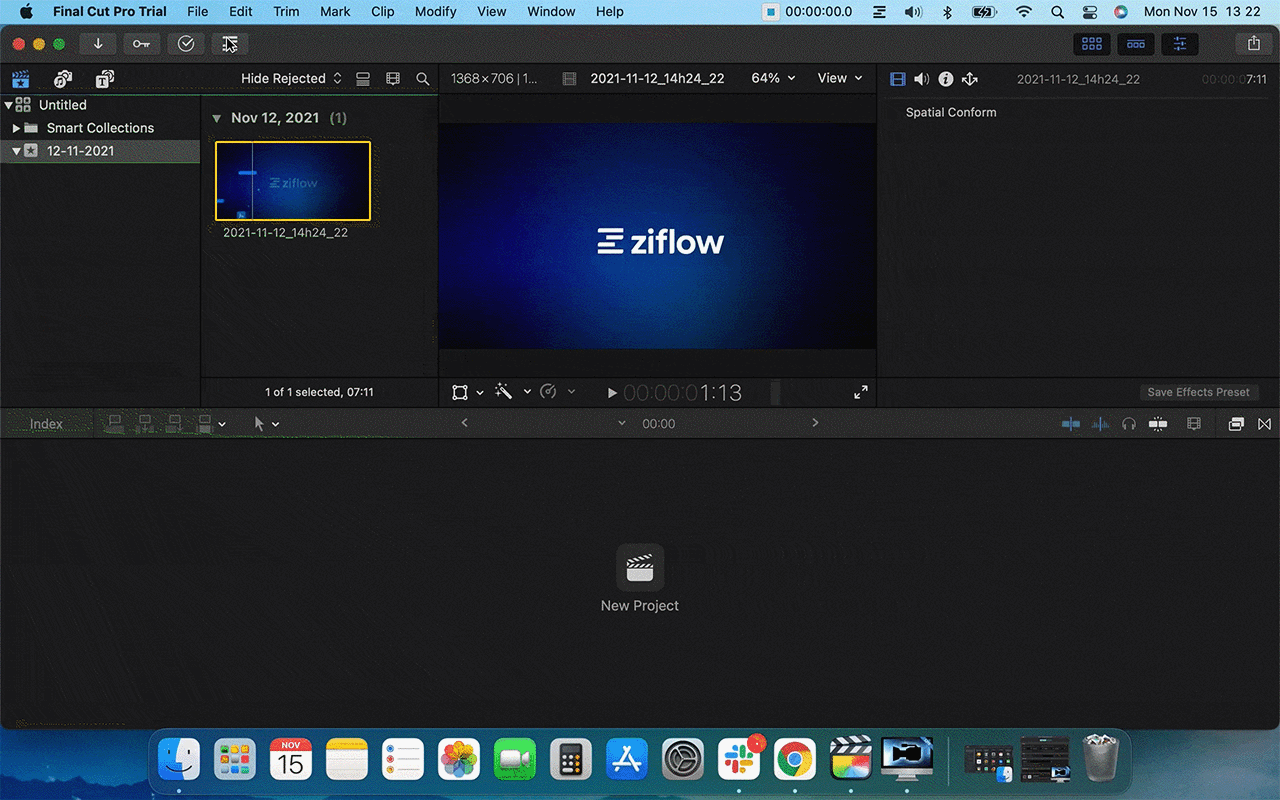Play the clip in the viewer
1280x800 pixels.
tap(612, 393)
